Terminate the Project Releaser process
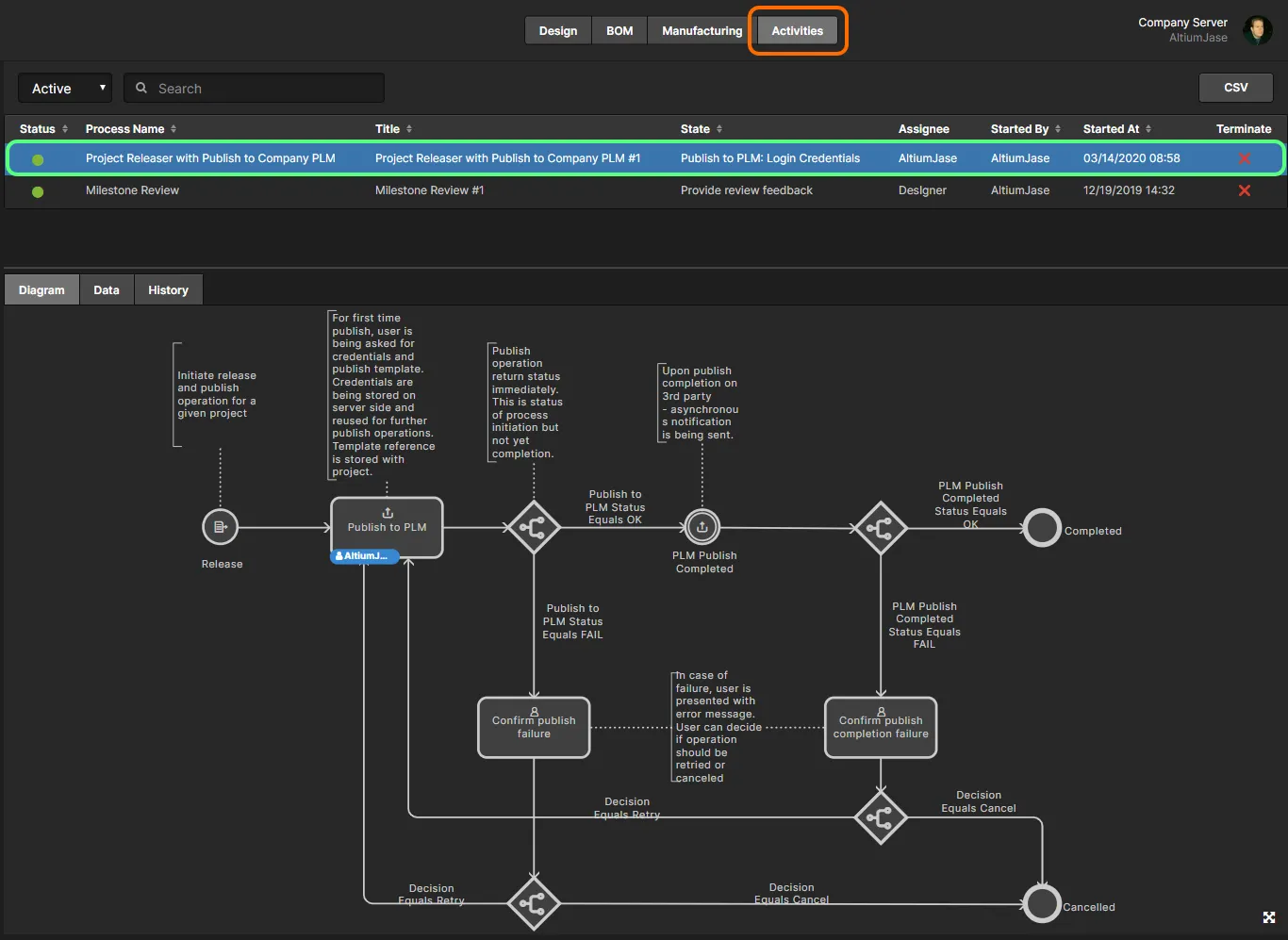Image resolution: width=1288 pixels, height=940 pixels. click(x=1244, y=158)
